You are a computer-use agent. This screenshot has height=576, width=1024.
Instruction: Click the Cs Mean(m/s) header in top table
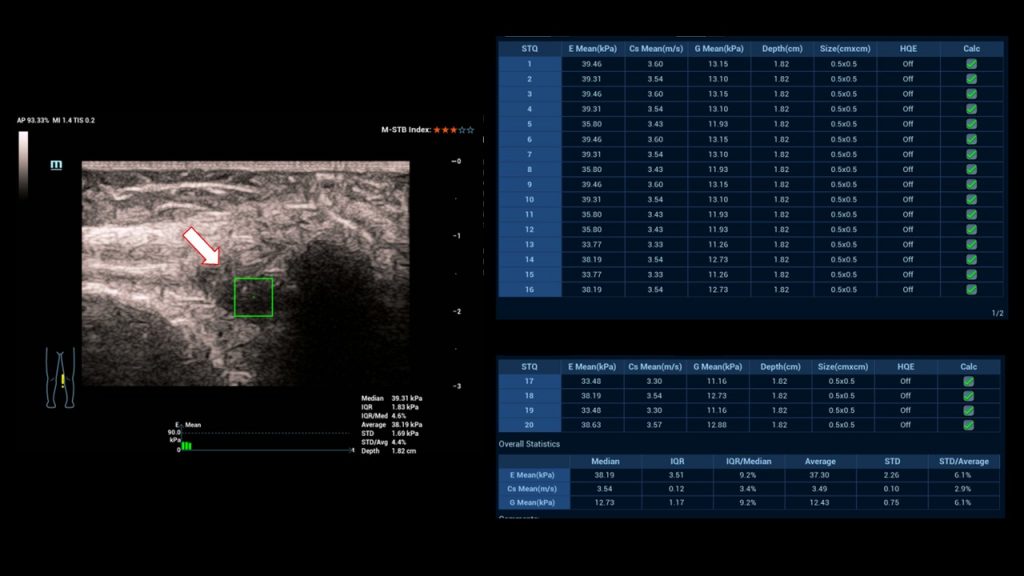(656, 48)
